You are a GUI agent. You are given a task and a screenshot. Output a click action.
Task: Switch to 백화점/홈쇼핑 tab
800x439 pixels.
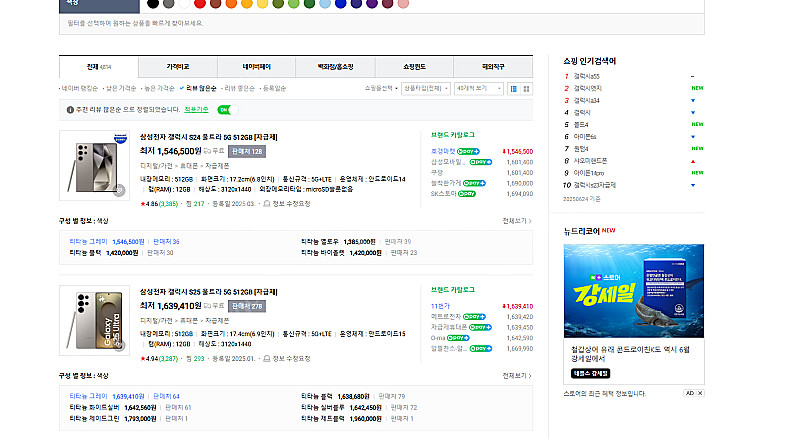tap(335, 67)
